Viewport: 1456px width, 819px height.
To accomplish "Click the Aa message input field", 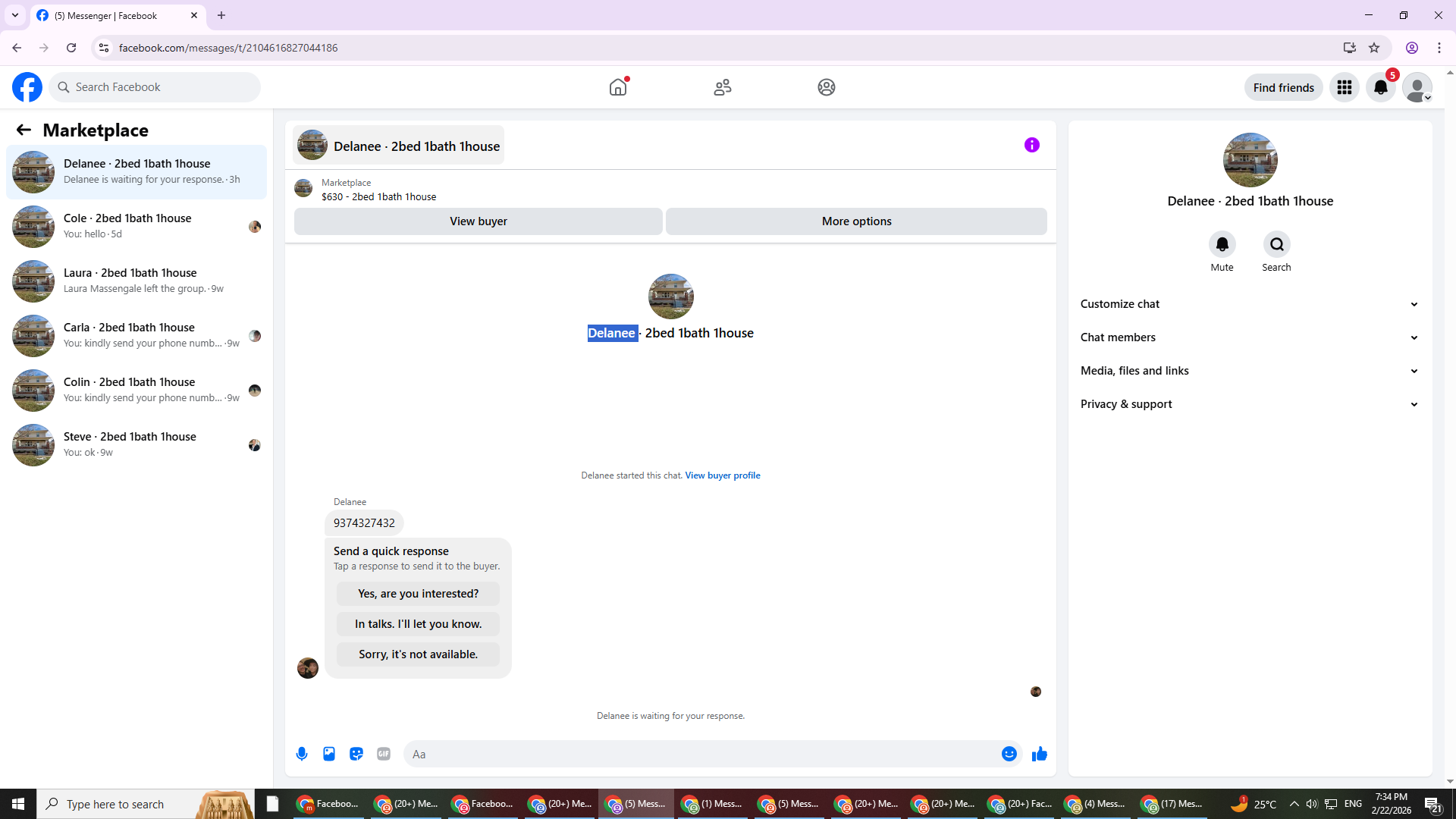I will [701, 754].
